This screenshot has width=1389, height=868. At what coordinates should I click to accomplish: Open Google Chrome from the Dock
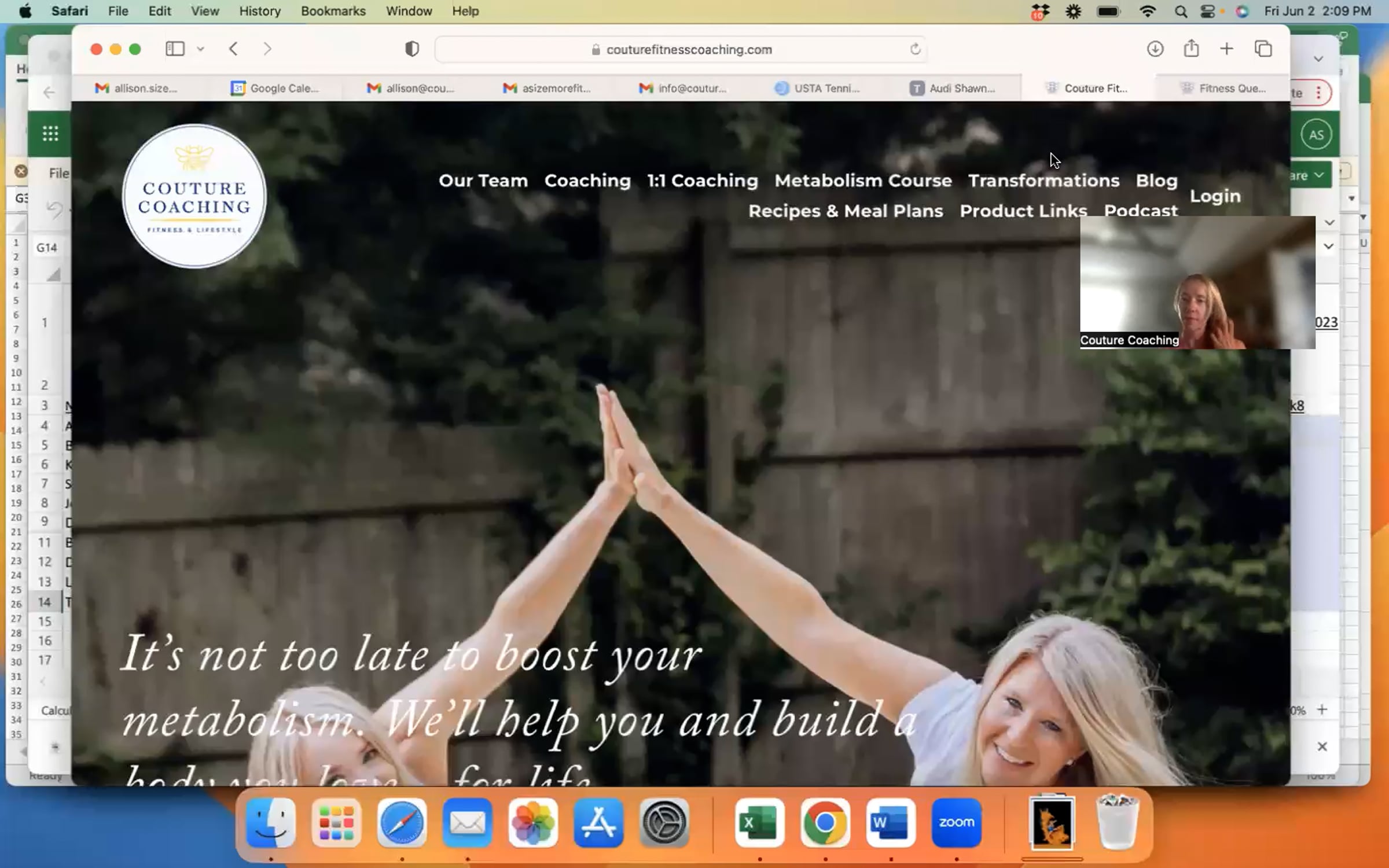coord(825,822)
